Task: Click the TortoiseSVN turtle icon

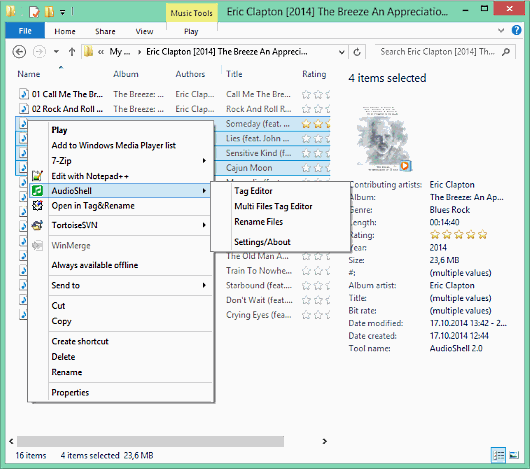Action: click(x=37, y=225)
